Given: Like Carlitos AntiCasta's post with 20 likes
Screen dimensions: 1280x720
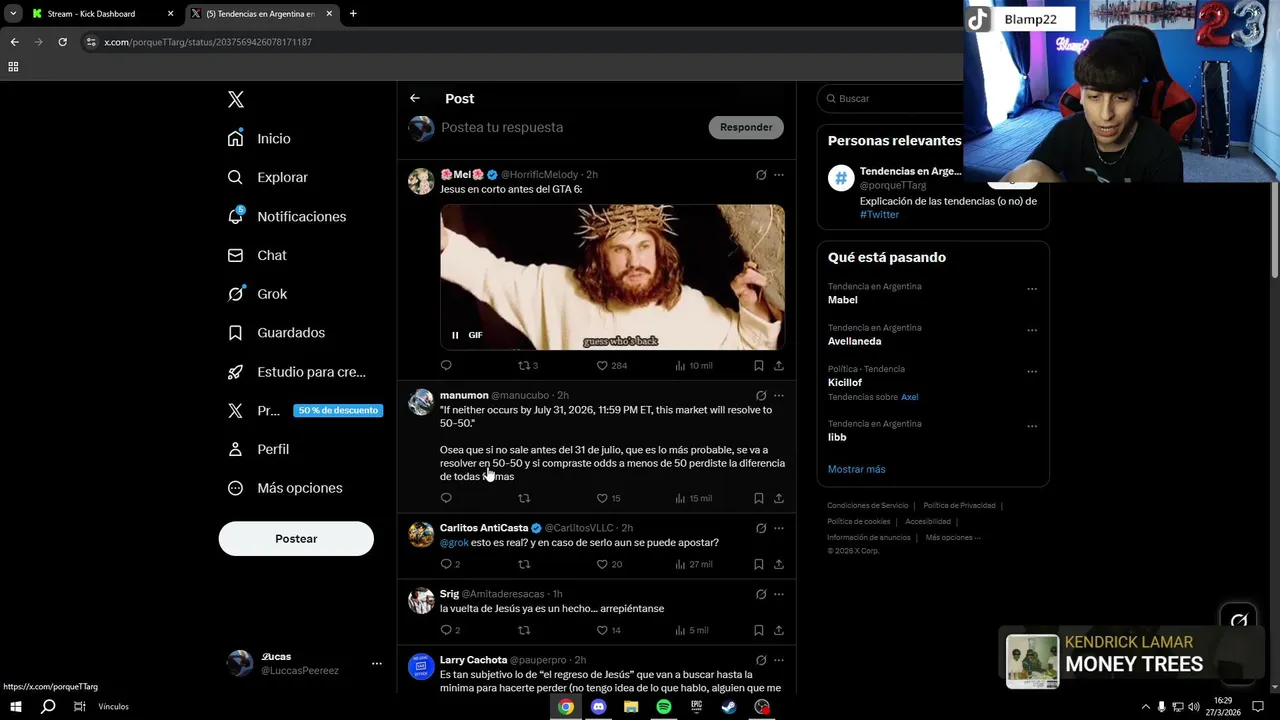Looking at the screenshot, I should coord(609,564).
